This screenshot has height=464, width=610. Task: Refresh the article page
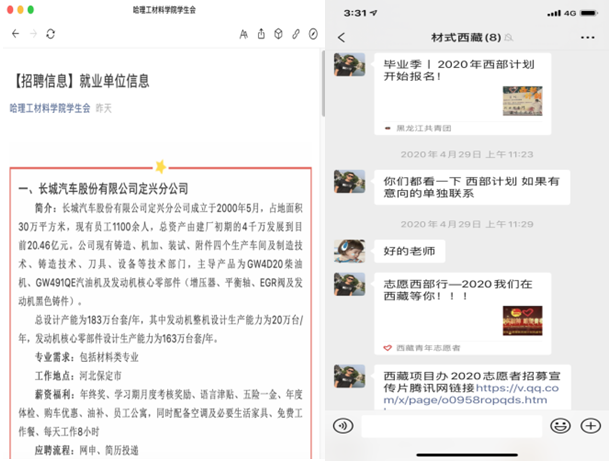50,33
